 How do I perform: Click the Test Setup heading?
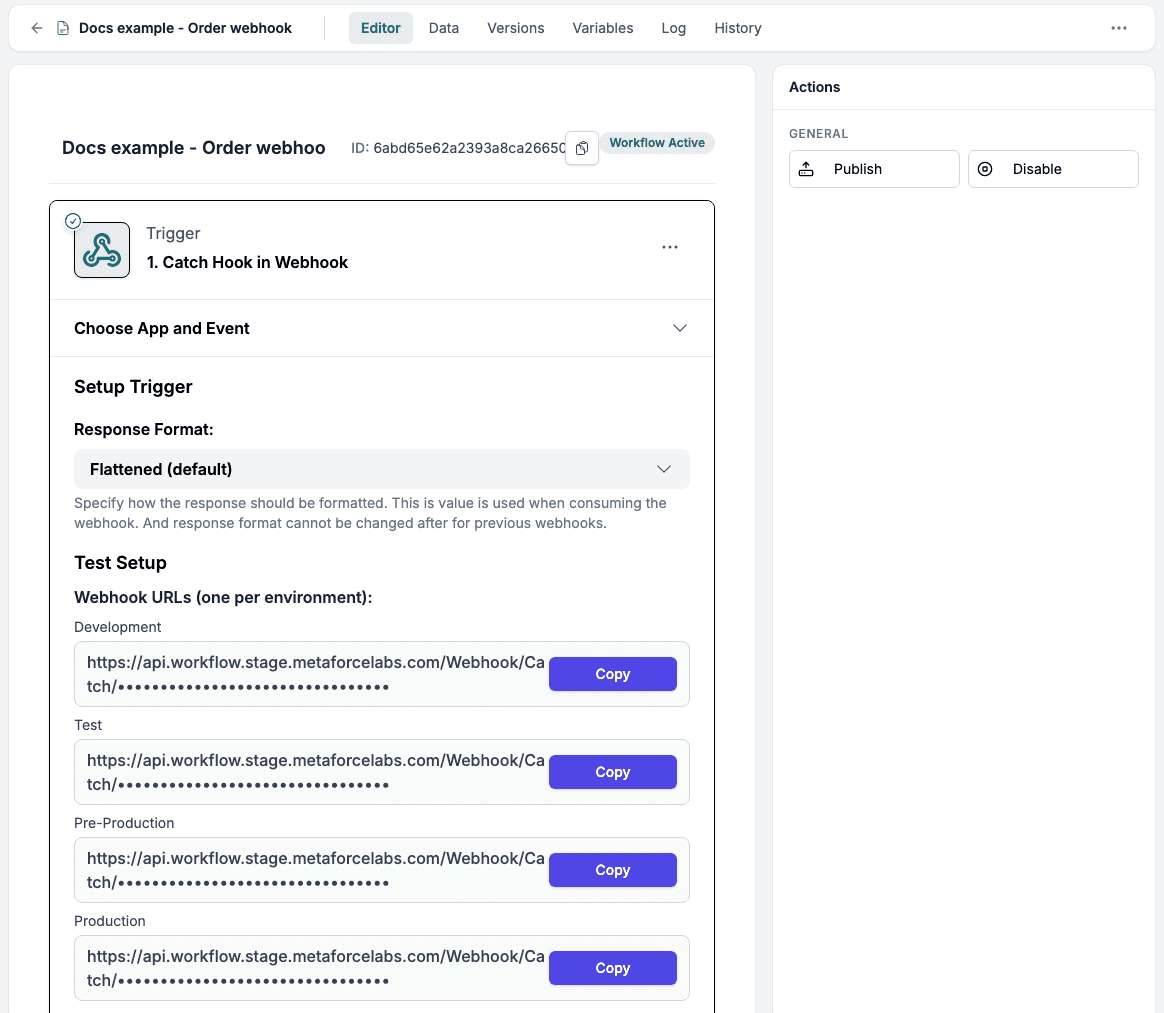point(120,563)
